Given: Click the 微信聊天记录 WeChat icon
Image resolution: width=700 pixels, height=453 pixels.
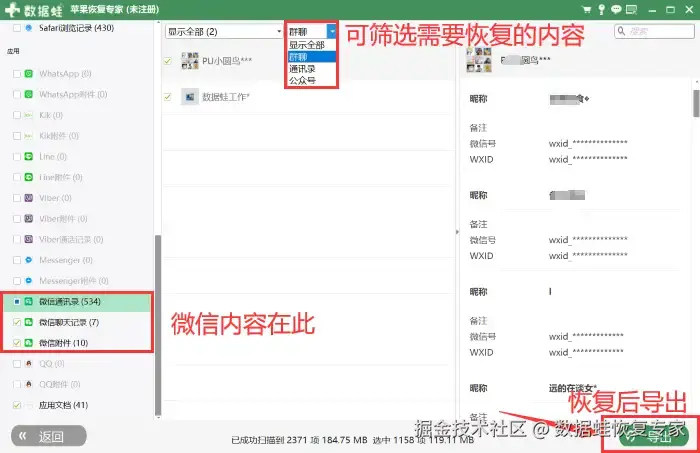Looking at the screenshot, I should (x=29, y=322).
